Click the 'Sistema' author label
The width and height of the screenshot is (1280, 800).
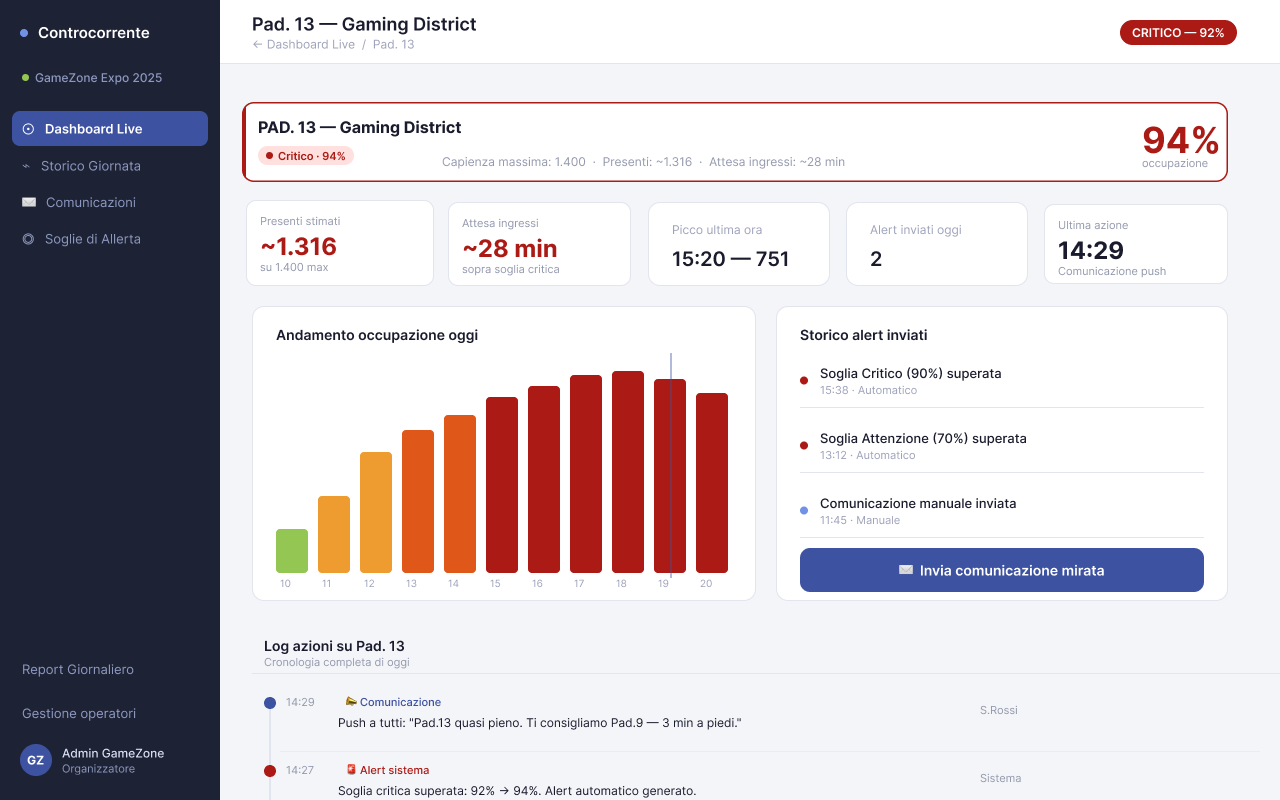click(1001, 778)
